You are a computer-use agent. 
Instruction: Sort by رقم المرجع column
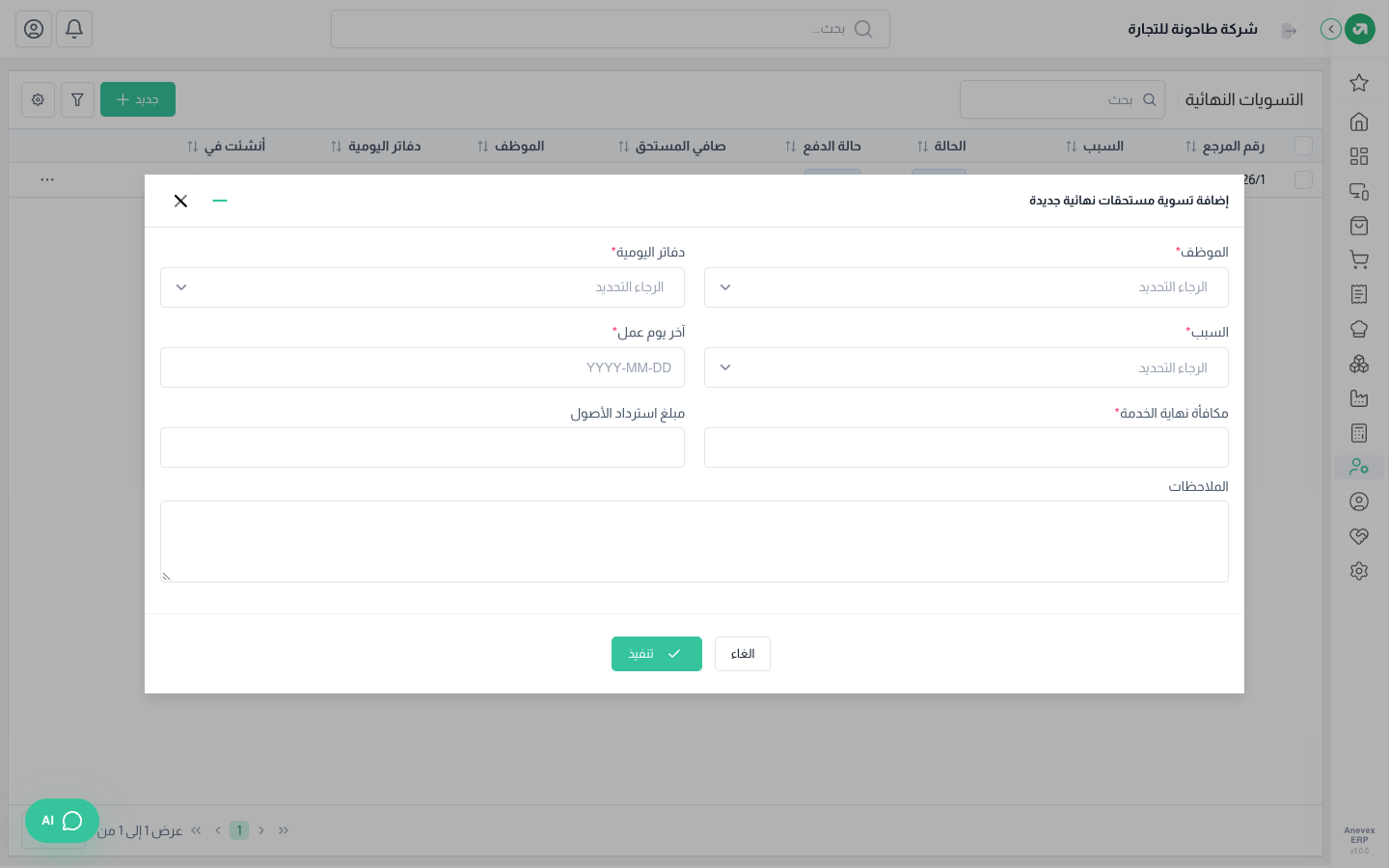tap(1225, 146)
